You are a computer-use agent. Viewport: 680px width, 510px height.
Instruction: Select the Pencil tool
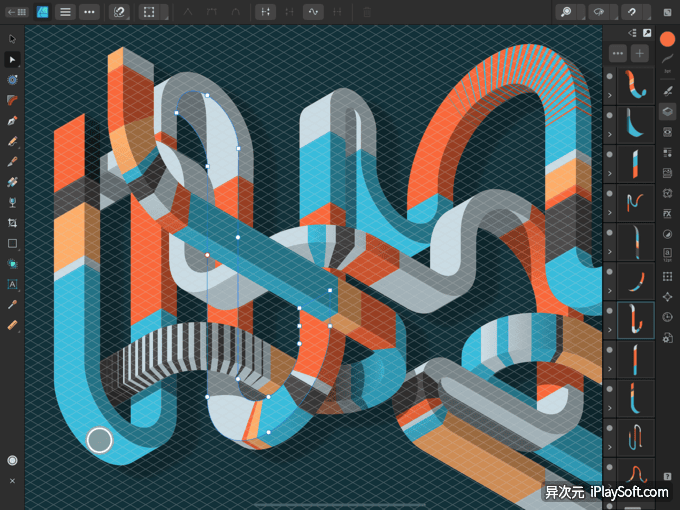click(x=13, y=141)
